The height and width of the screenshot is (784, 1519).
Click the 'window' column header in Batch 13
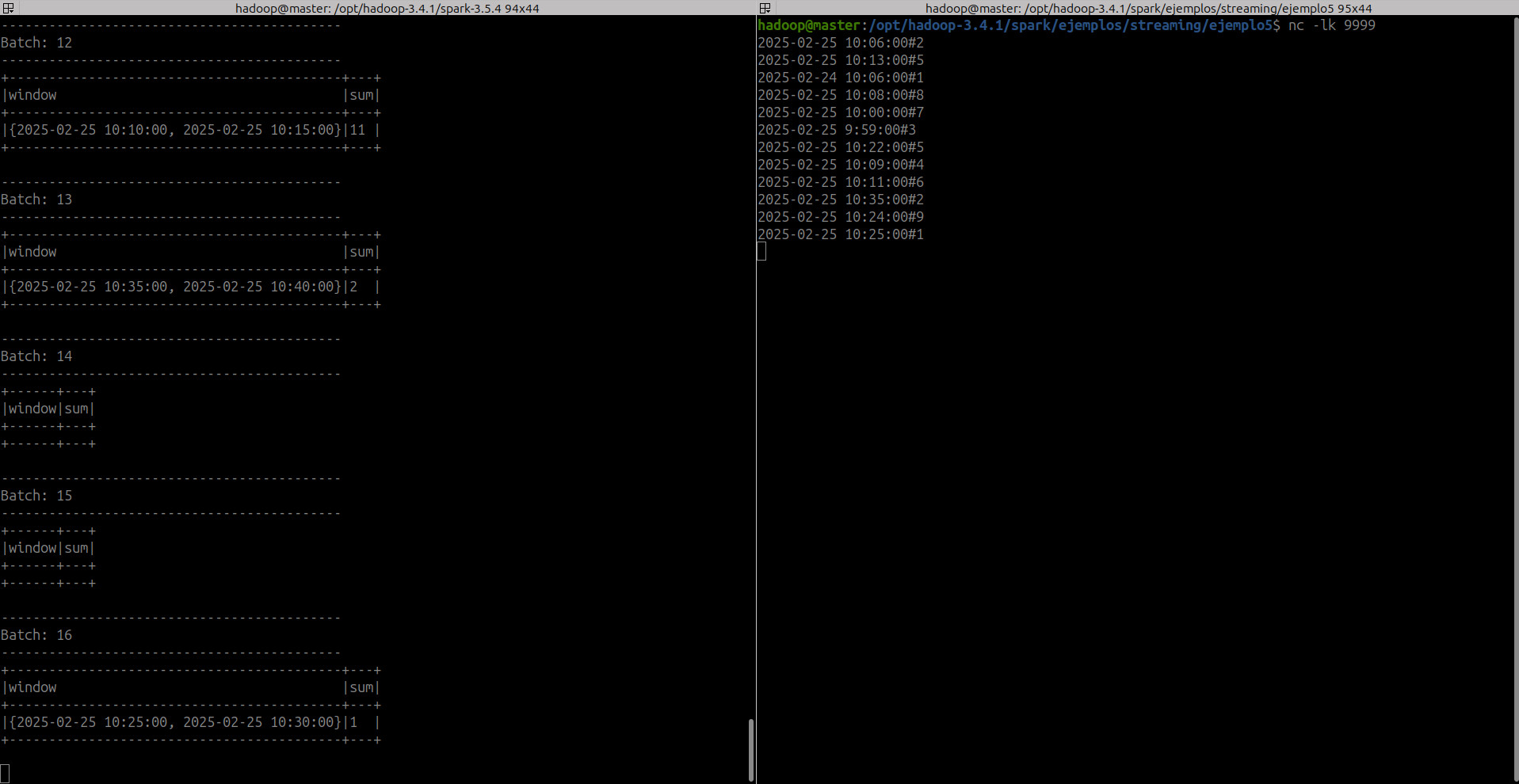[32, 252]
